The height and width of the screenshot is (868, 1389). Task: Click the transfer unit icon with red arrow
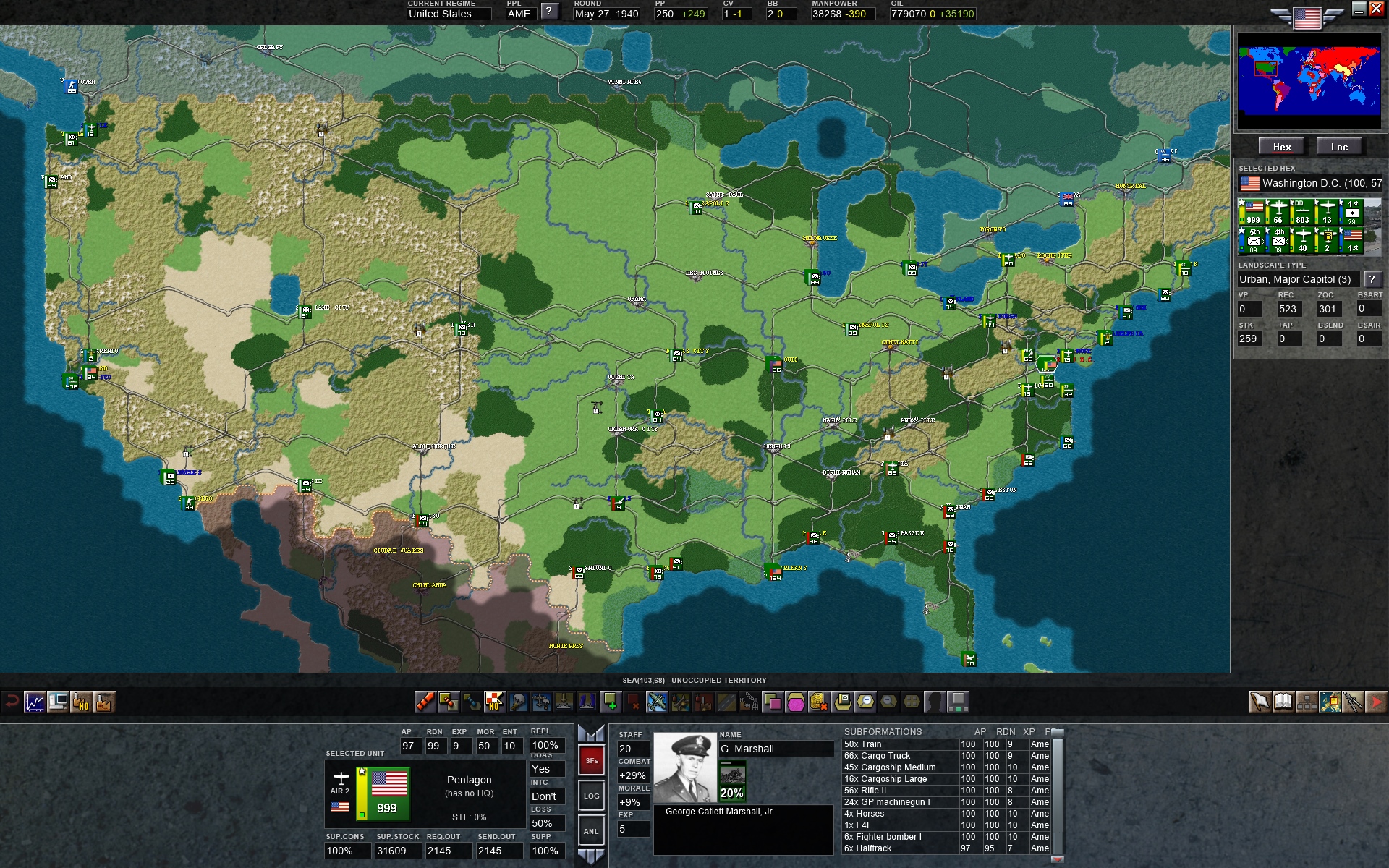pyautogui.click(x=449, y=702)
